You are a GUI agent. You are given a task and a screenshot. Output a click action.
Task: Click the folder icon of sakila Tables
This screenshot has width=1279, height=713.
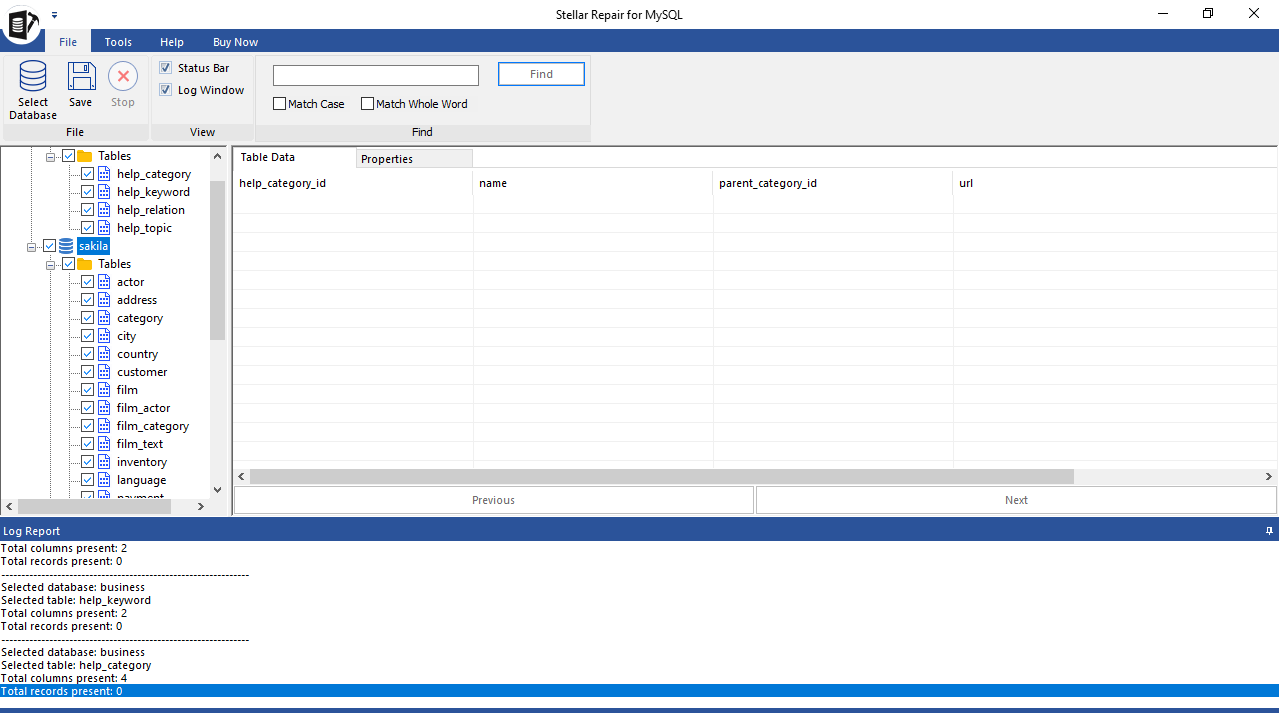click(85, 264)
